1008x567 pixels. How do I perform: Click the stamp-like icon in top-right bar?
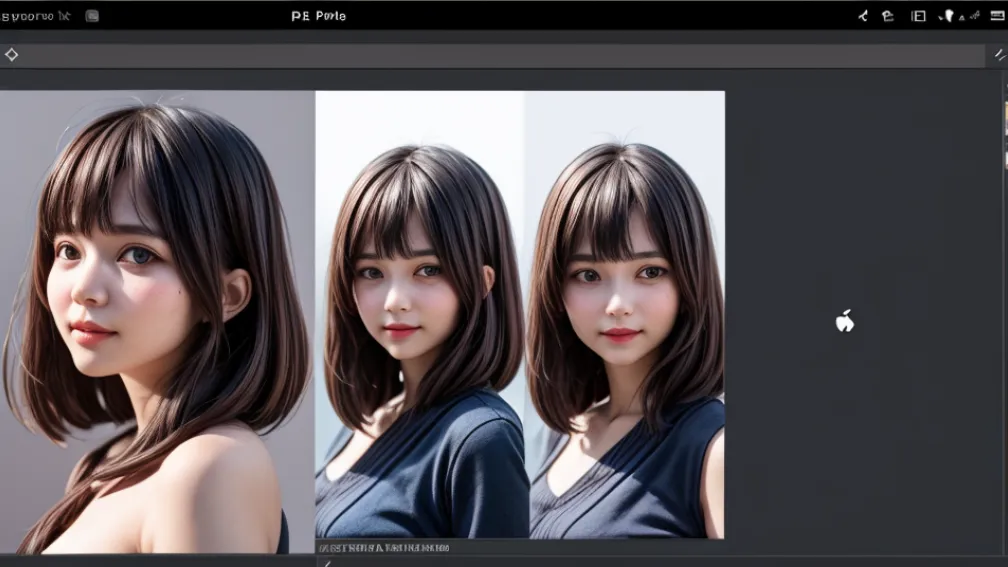pos(888,16)
